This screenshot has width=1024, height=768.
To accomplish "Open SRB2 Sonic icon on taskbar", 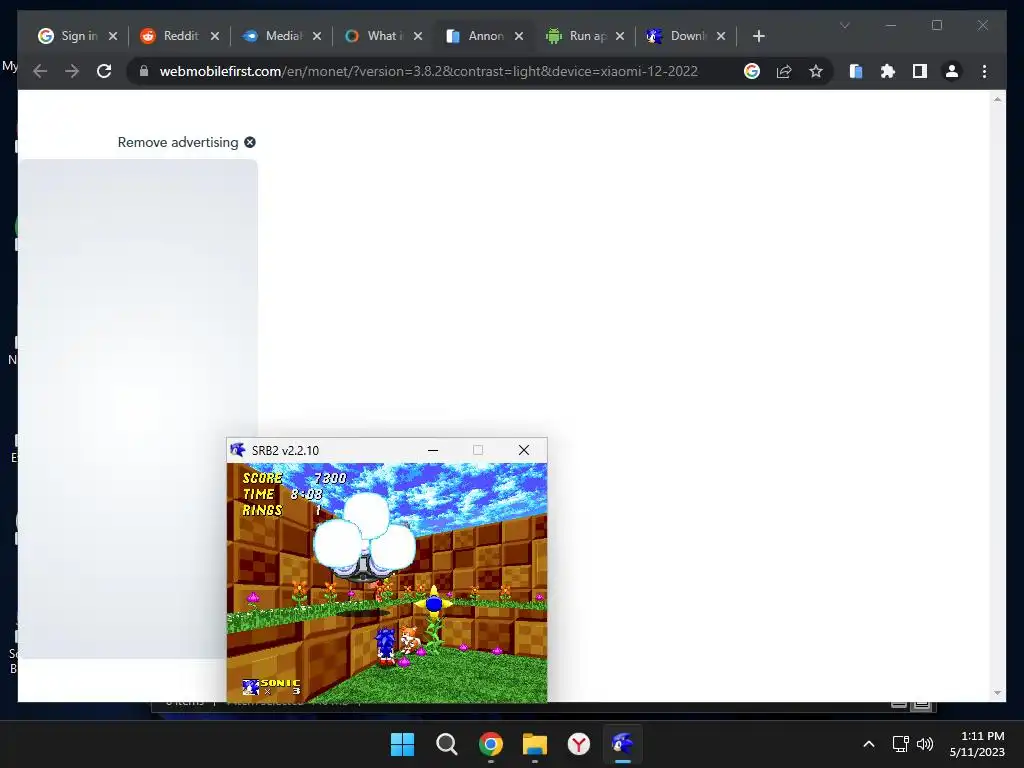I will pyautogui.click(x=623, y=744).
